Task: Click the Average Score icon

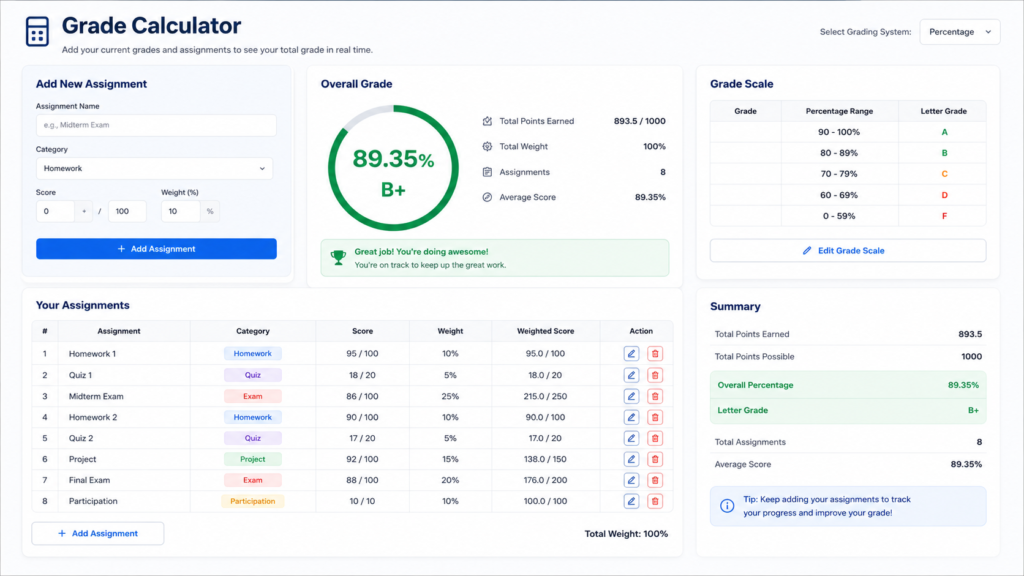Action: 487,197
